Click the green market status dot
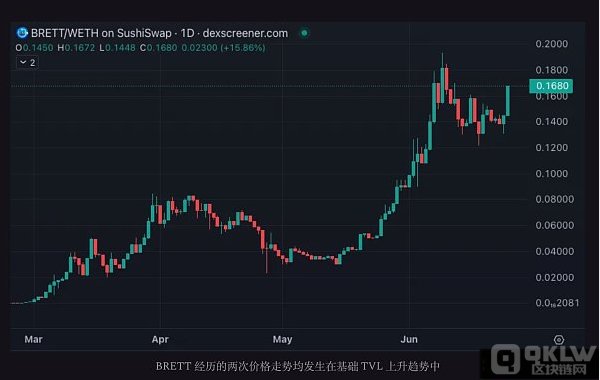600x380 pixels. click(304, 33)
